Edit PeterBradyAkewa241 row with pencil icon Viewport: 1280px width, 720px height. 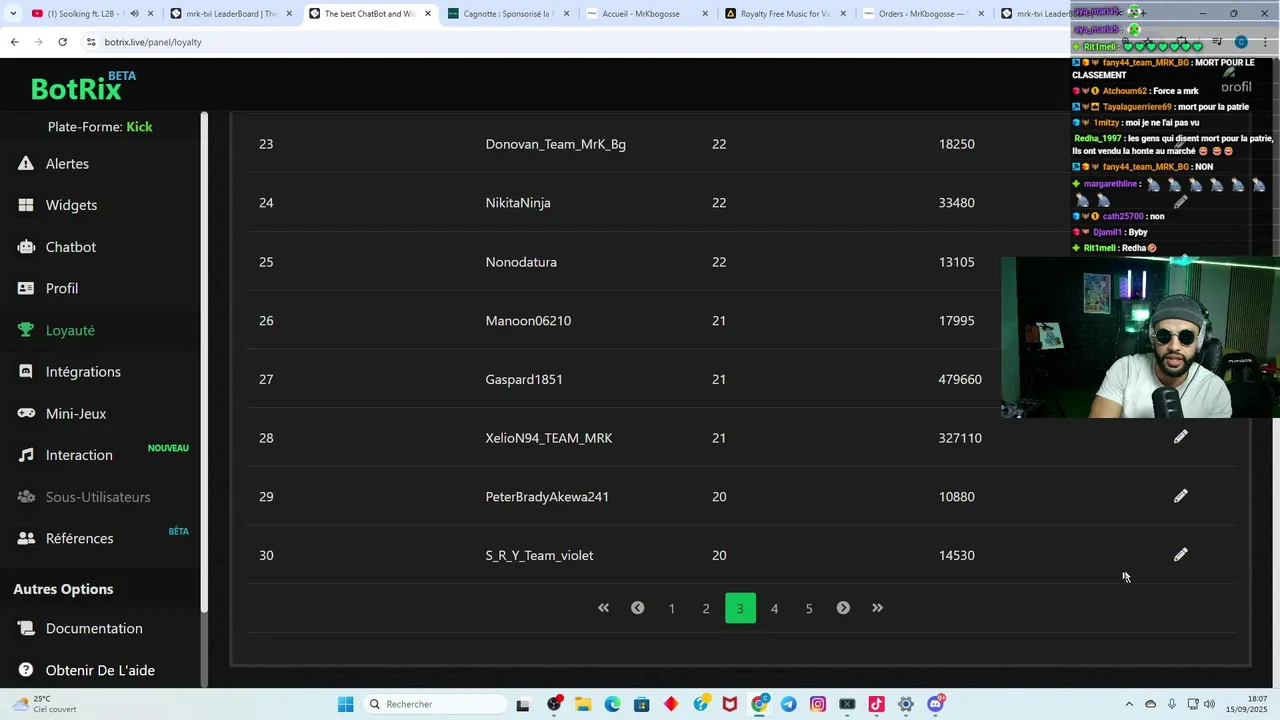[x=1181, y=496]
